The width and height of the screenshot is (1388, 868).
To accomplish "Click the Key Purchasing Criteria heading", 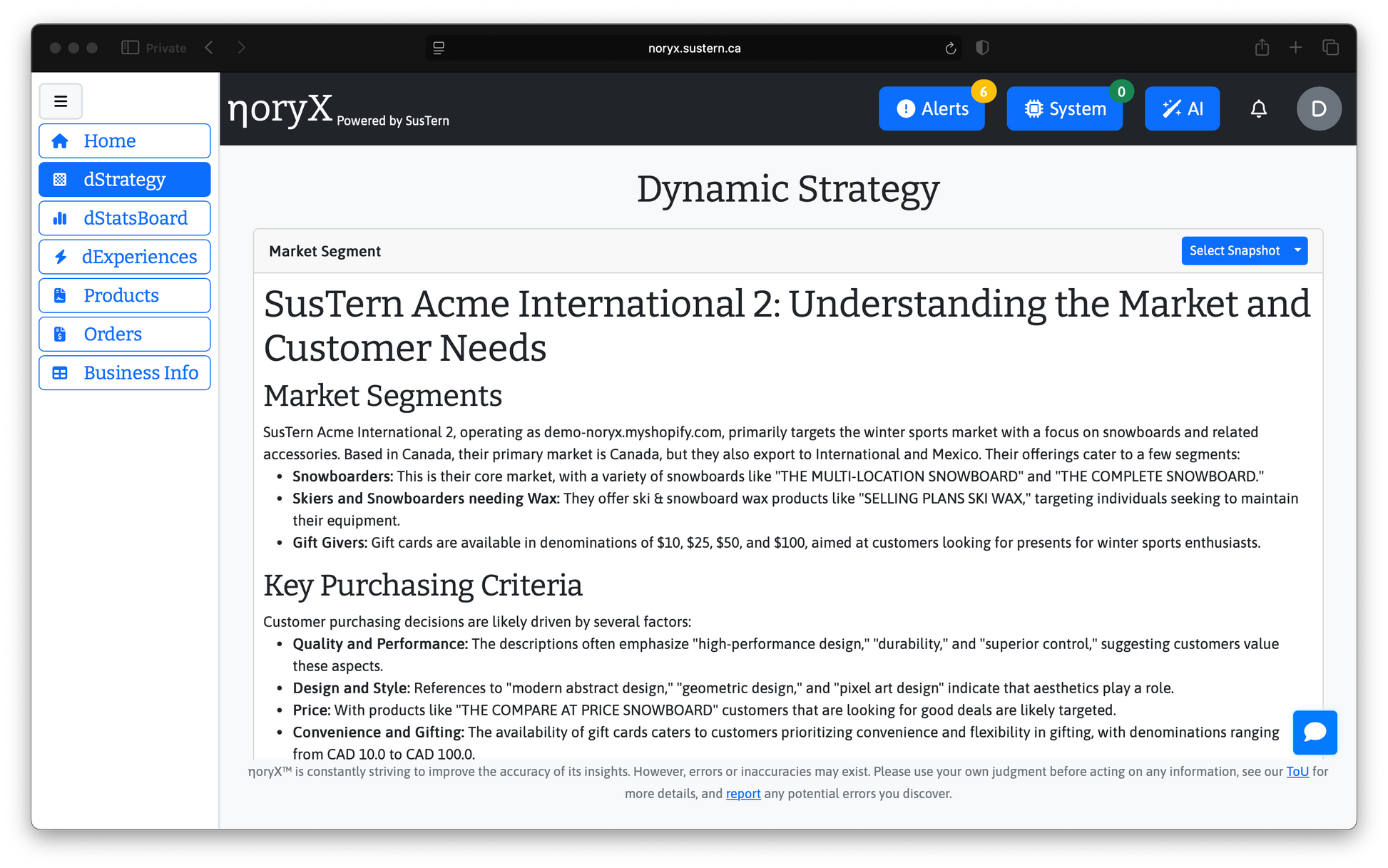I will [x=422, y=586].
